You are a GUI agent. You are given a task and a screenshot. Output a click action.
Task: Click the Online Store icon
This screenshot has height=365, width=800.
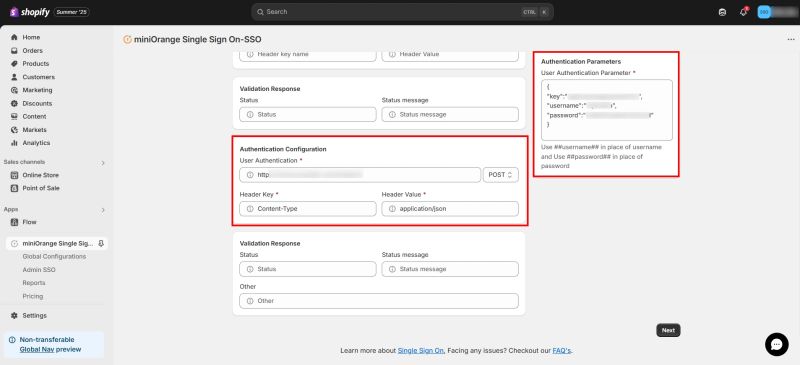14,175
